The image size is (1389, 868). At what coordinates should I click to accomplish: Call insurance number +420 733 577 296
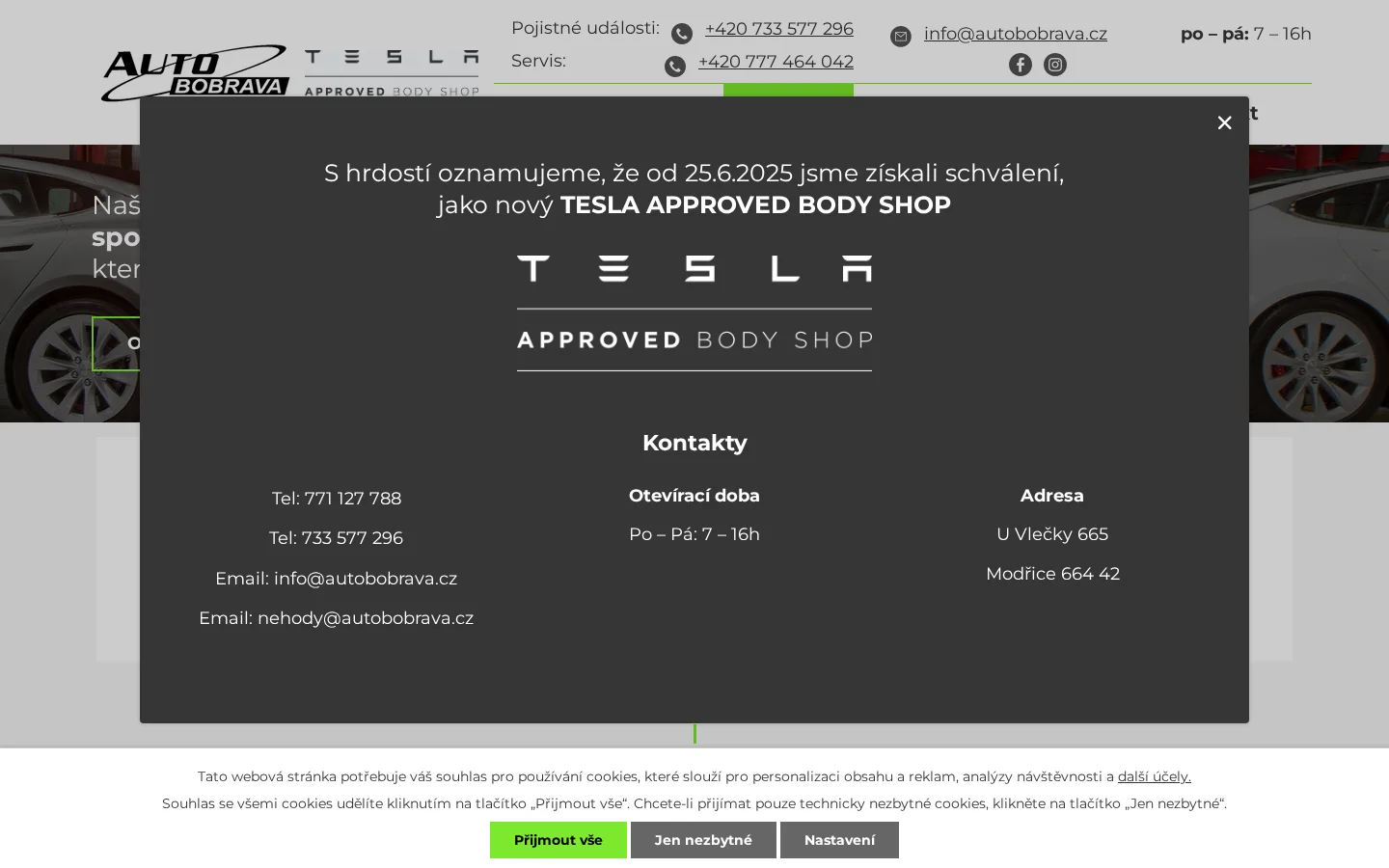779,29
